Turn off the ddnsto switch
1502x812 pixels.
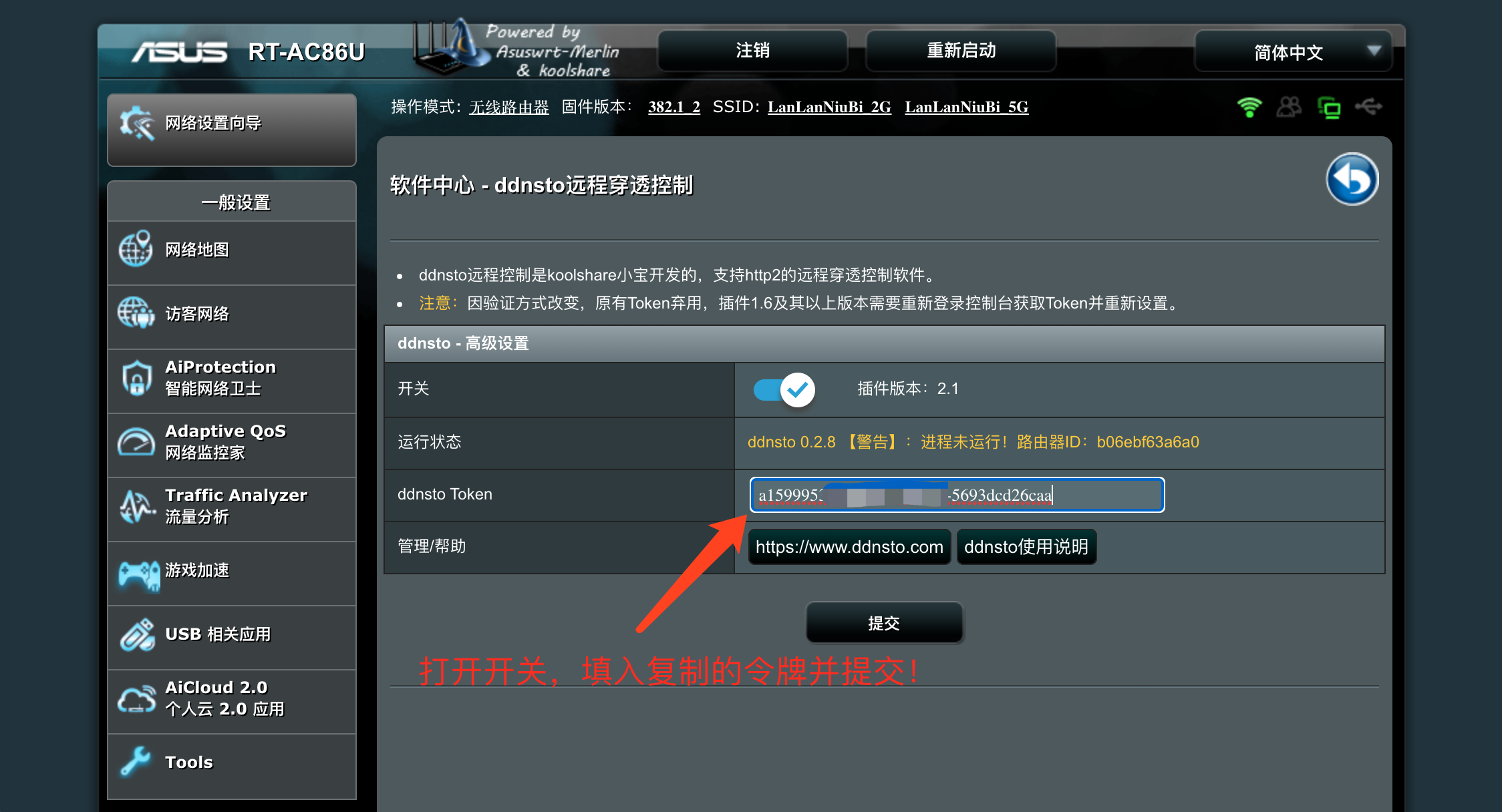point(784,389)
